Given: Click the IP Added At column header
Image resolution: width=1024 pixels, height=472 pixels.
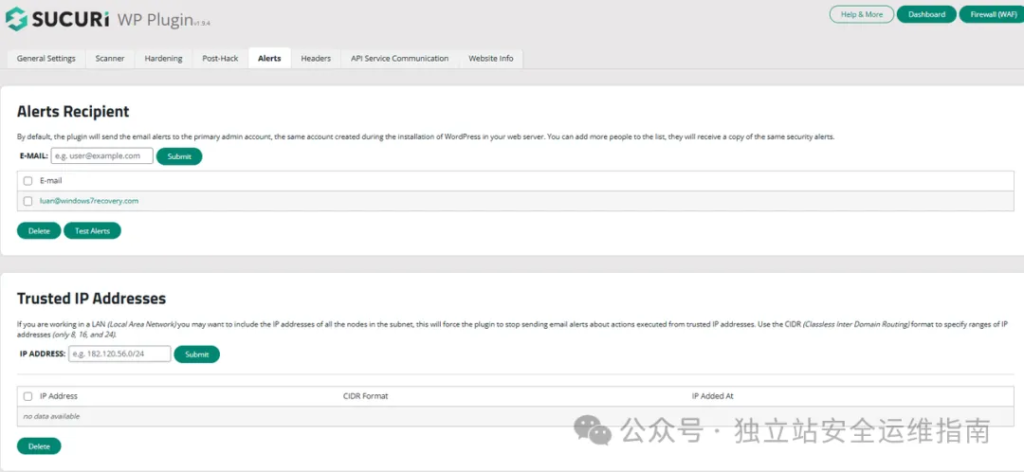Looking at the screenshot, I should [712, 396].
